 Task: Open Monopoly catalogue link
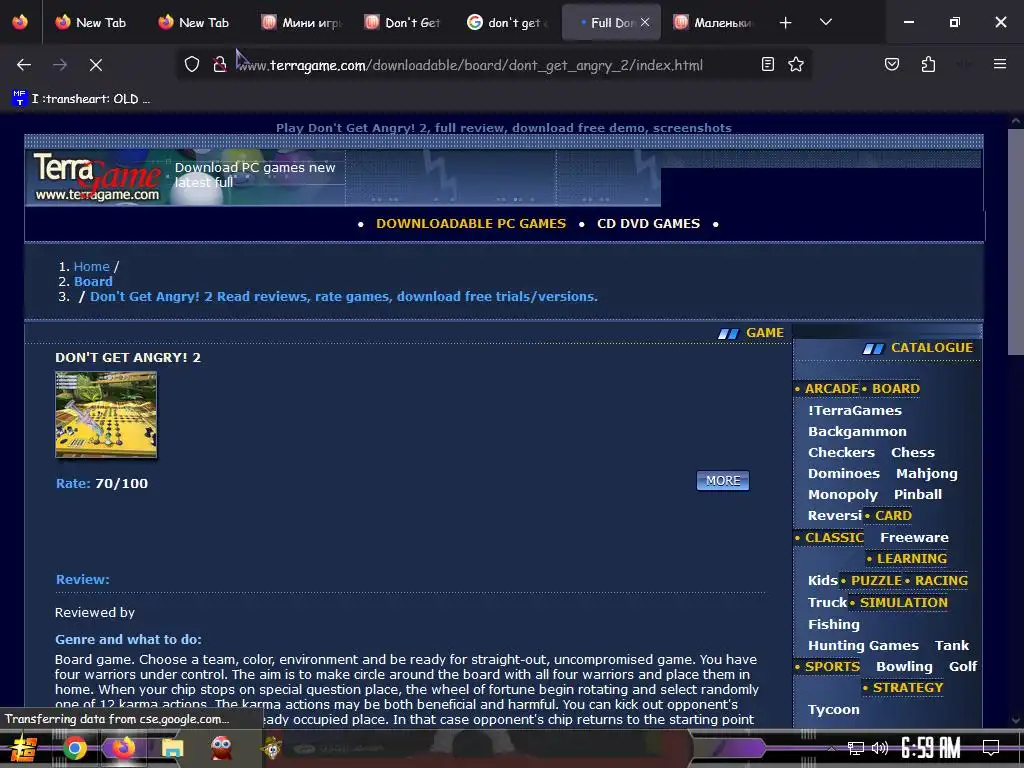[x=842, y=494]
